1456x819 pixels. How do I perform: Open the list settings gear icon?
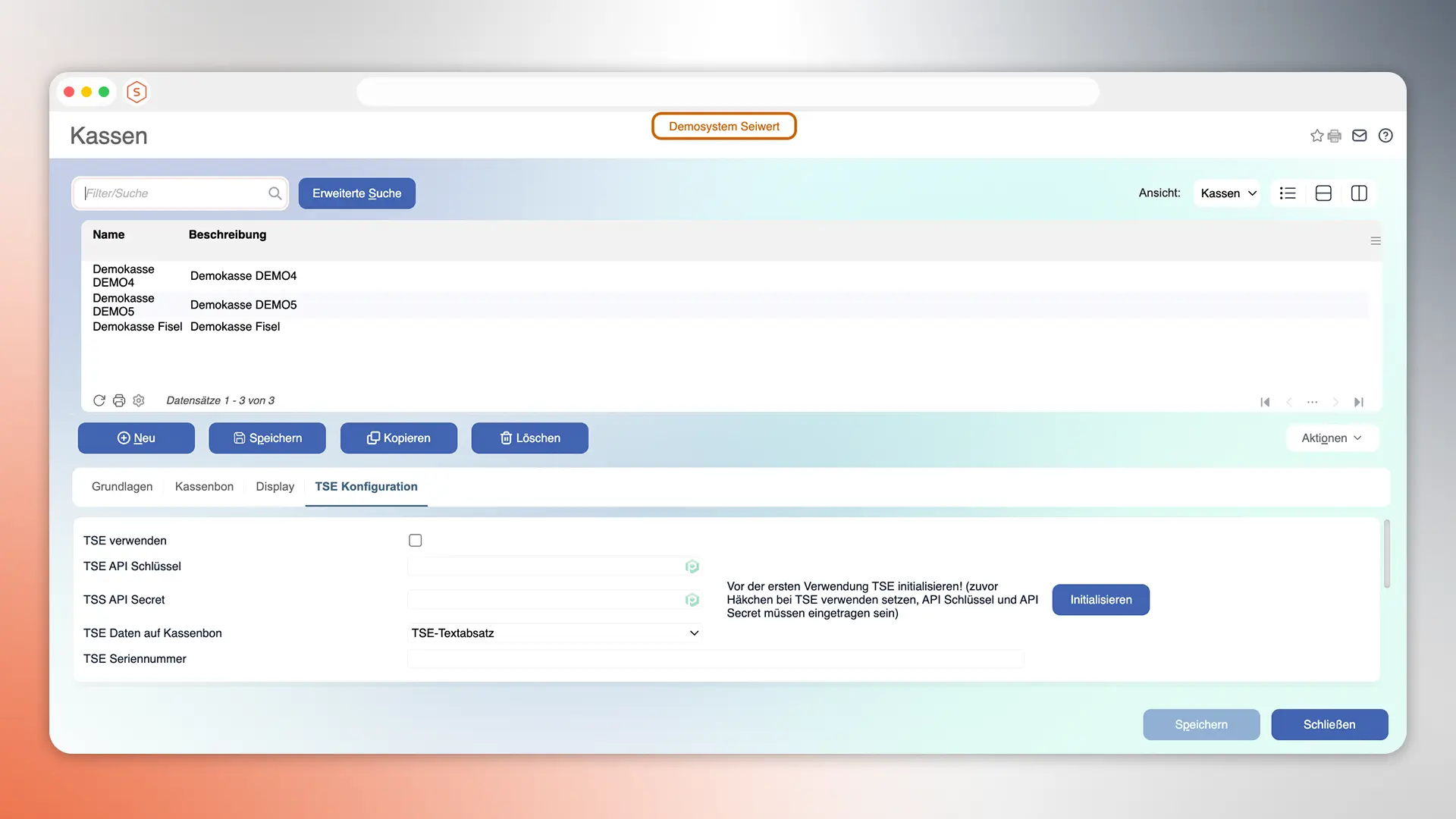tap(139, 400)
